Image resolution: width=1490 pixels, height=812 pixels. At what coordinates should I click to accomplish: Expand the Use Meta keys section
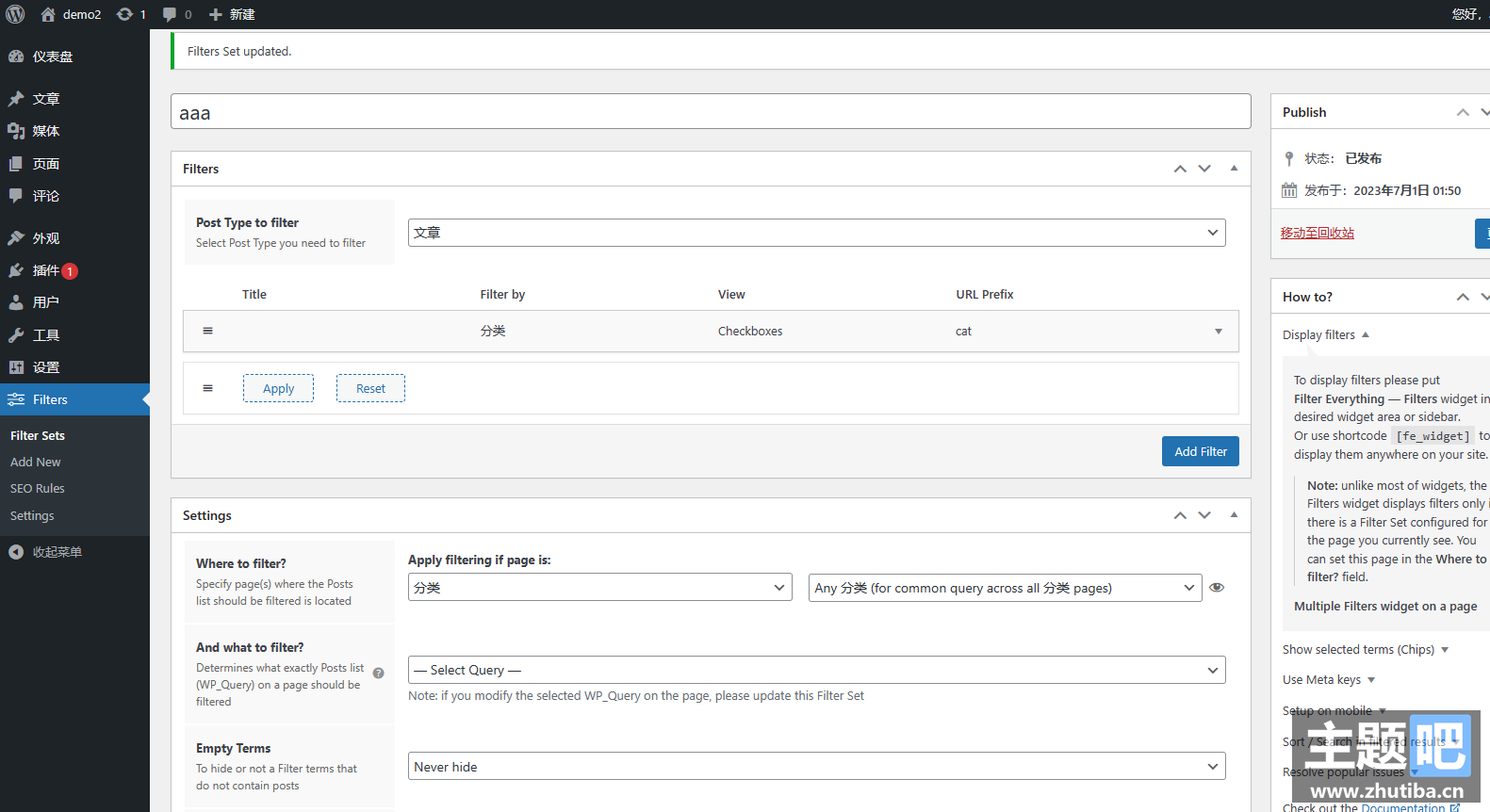(1329, 679)
